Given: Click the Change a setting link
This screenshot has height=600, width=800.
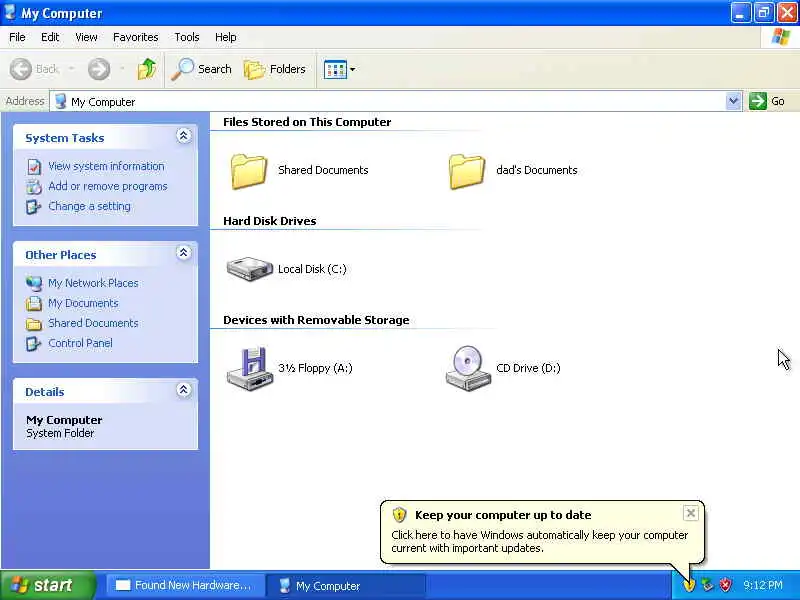Looking at the screenshot, I should [x=89, y=206].
